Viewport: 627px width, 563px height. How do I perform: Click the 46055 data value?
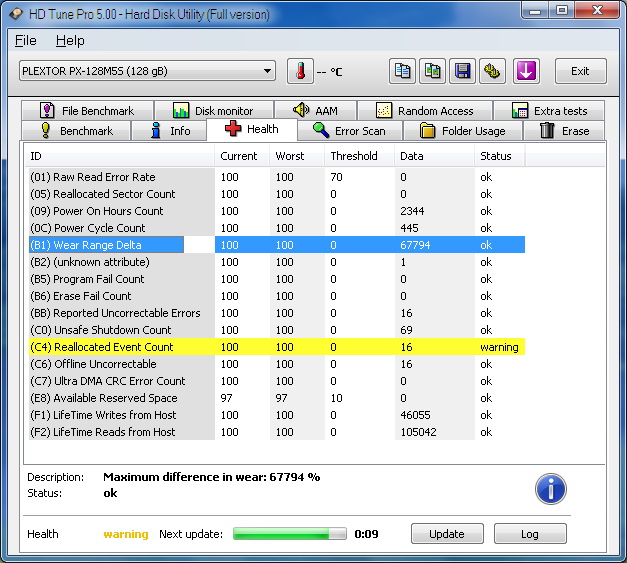point(415,415)
